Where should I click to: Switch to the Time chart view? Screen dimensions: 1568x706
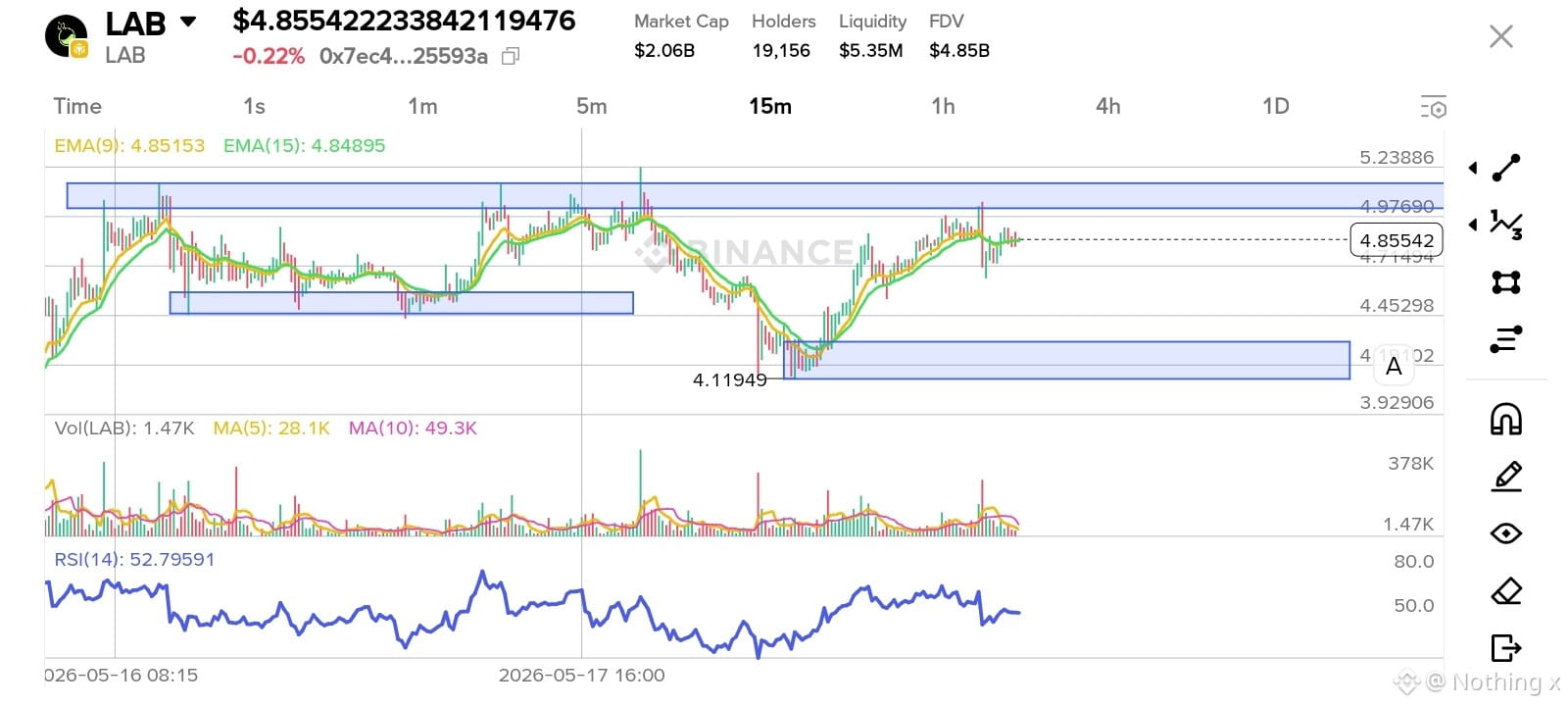point(77,106)
